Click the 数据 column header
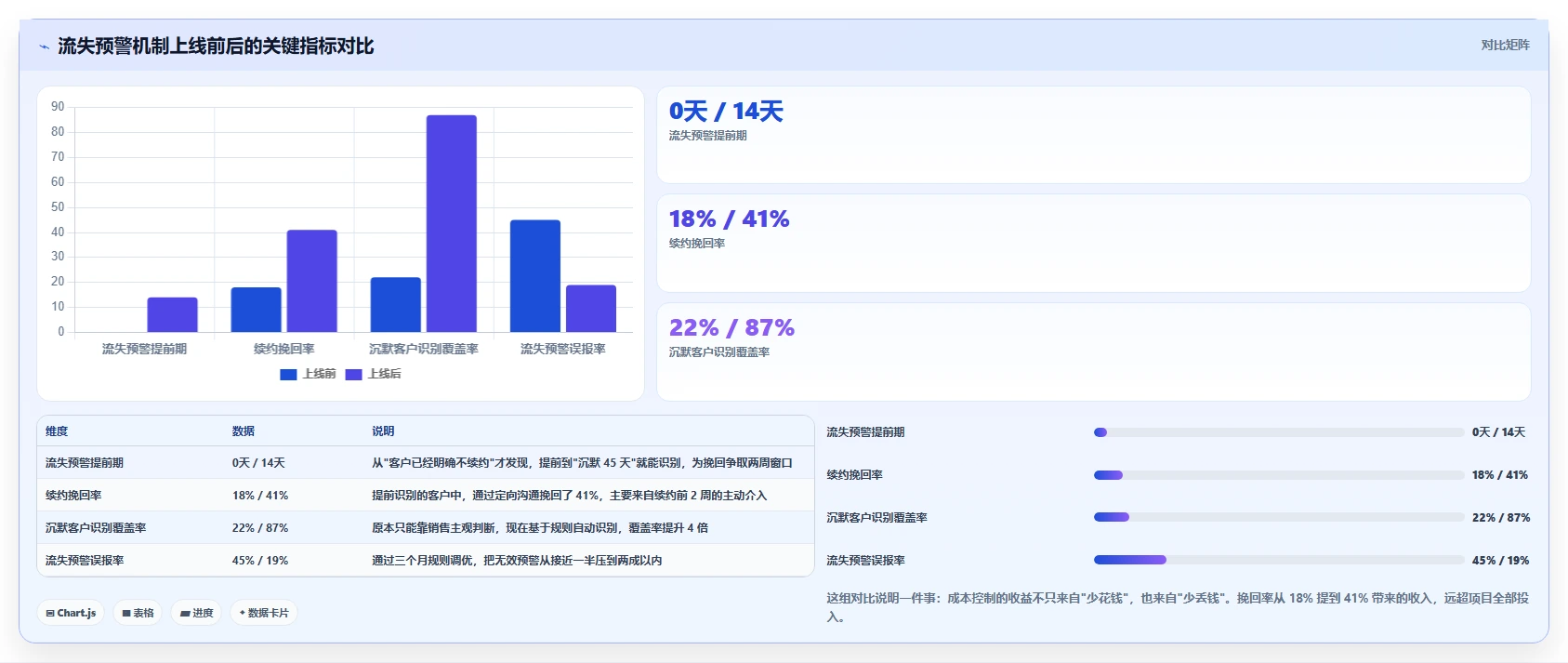This screenshot has width=1568, height=663. 244,431
